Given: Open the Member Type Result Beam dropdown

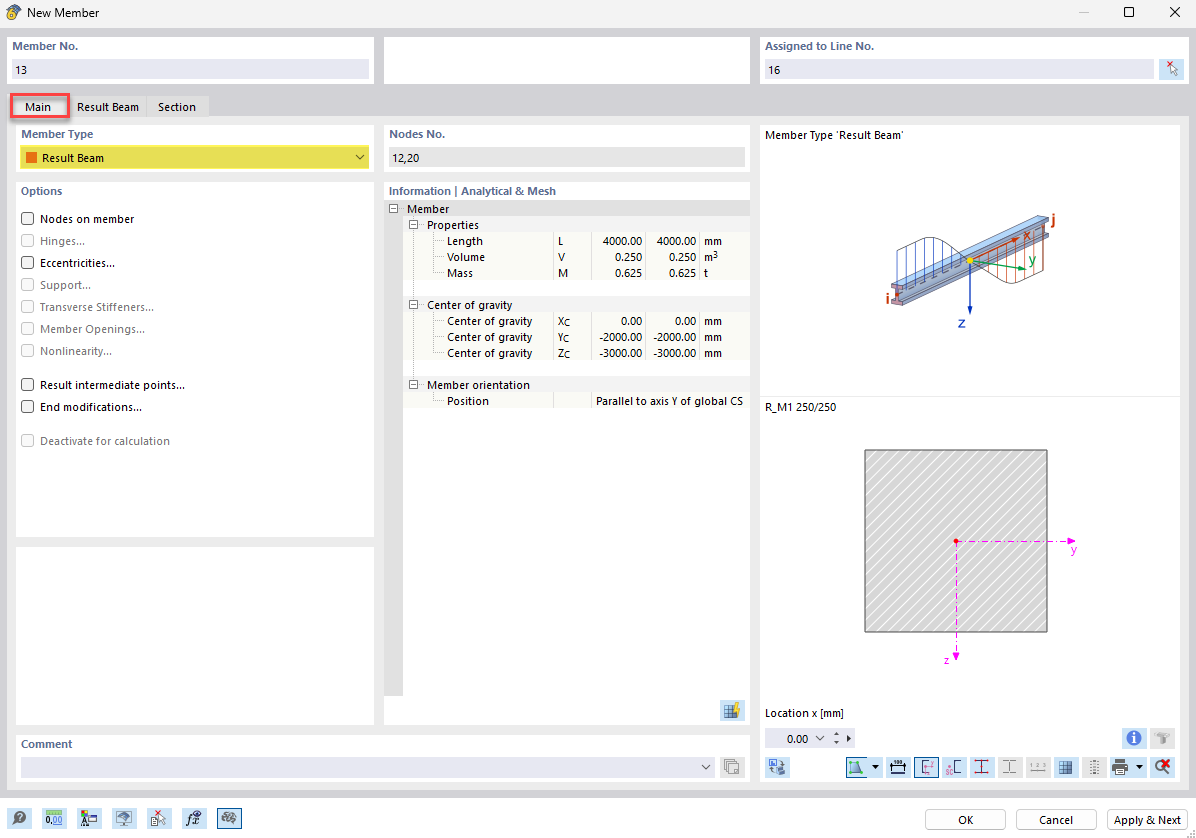Looking at the screenshot, I should pyautogui.click(x=195, y=158).
